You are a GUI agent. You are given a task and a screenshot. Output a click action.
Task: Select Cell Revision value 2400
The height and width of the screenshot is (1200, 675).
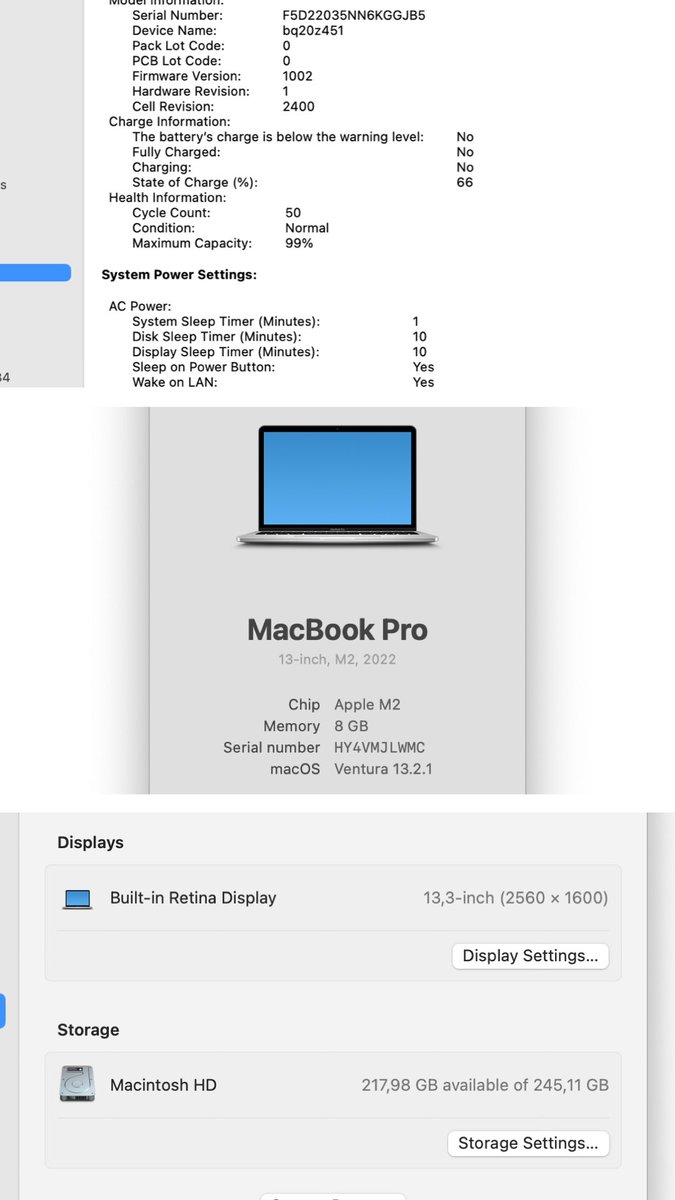point(299,107)
